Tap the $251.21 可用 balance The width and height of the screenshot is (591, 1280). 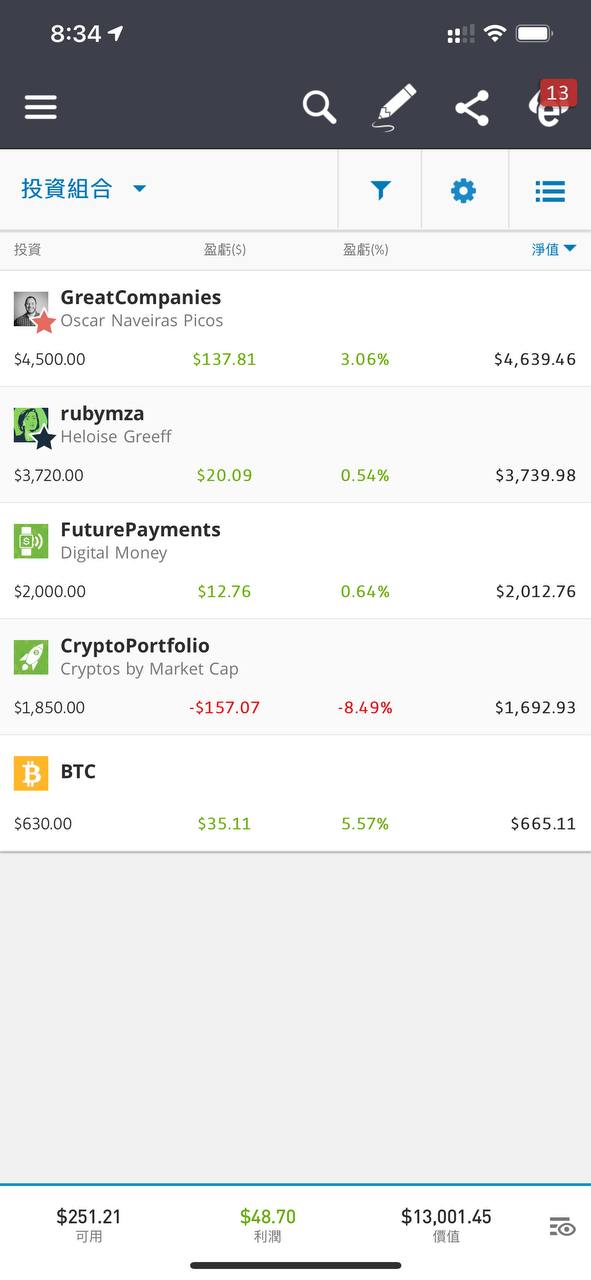(x=89, y=1225)
